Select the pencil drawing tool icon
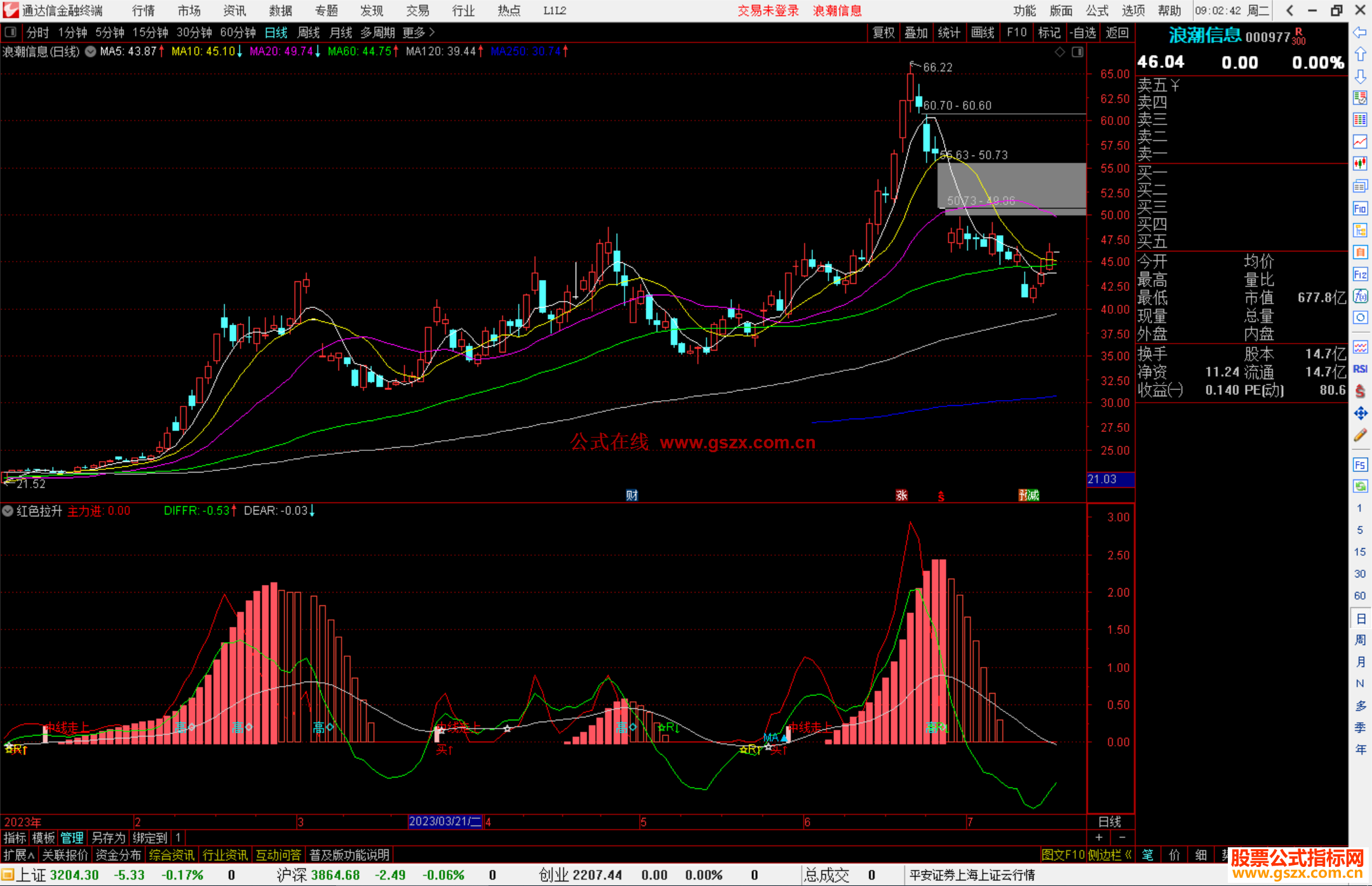1372x886 pixels. tap(1360, 436)
